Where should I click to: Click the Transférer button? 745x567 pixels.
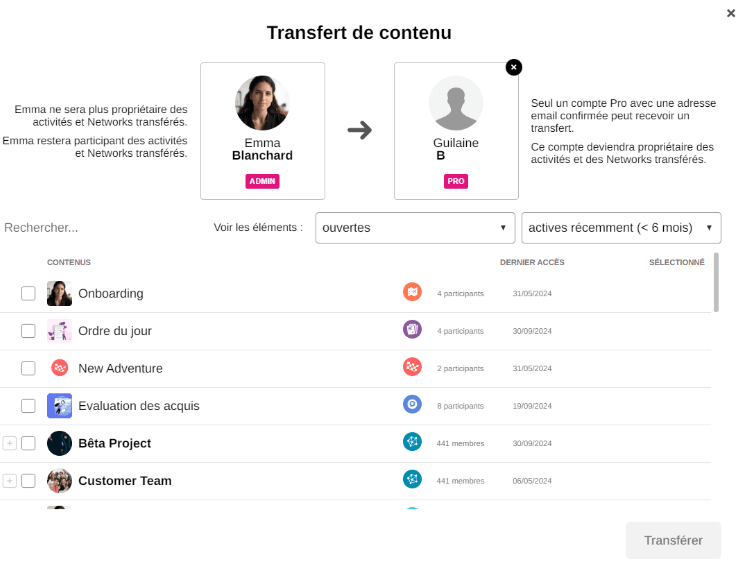click(x=673, y=540)
